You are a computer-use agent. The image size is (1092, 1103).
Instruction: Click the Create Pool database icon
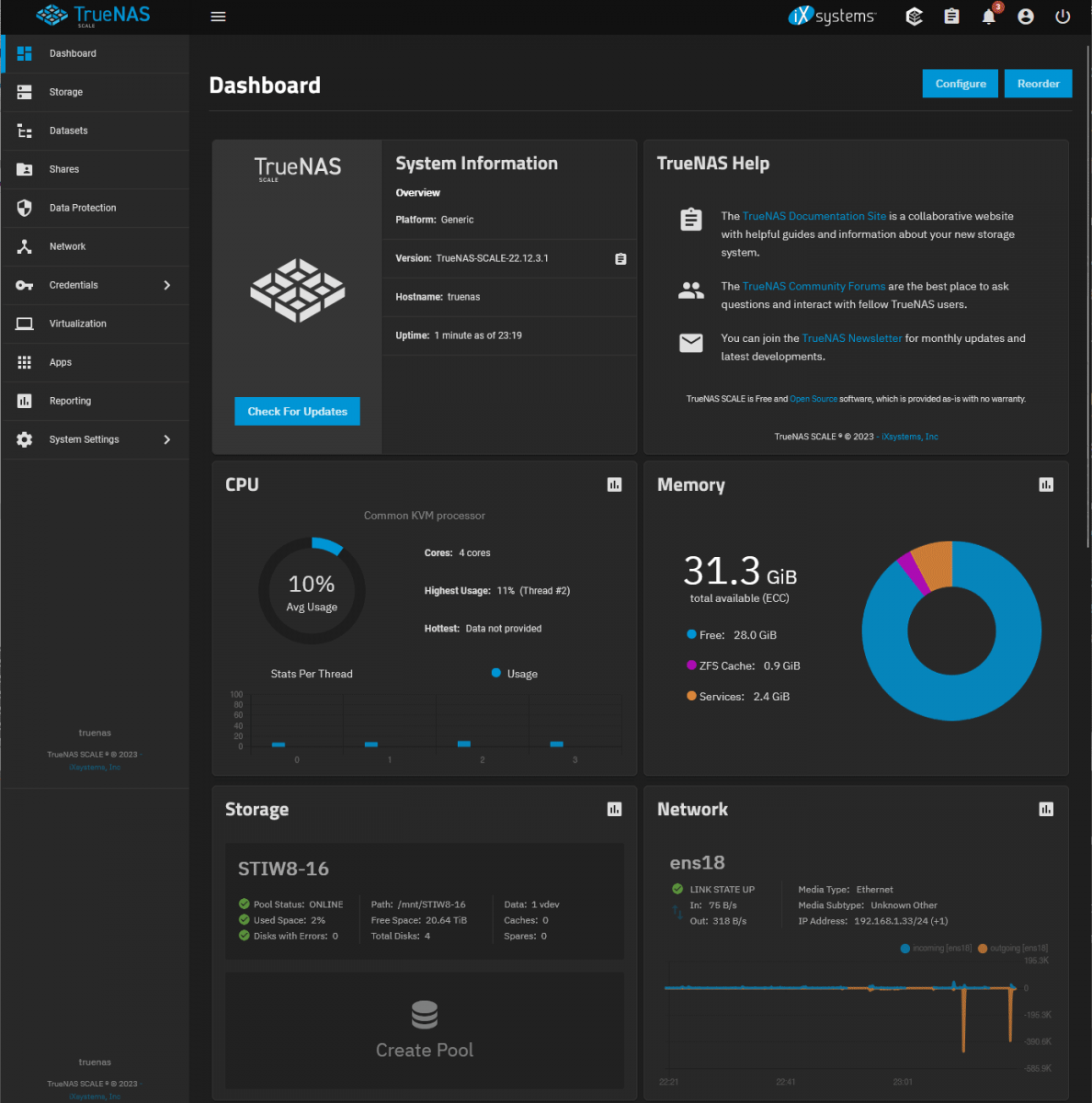(425, 1015)
